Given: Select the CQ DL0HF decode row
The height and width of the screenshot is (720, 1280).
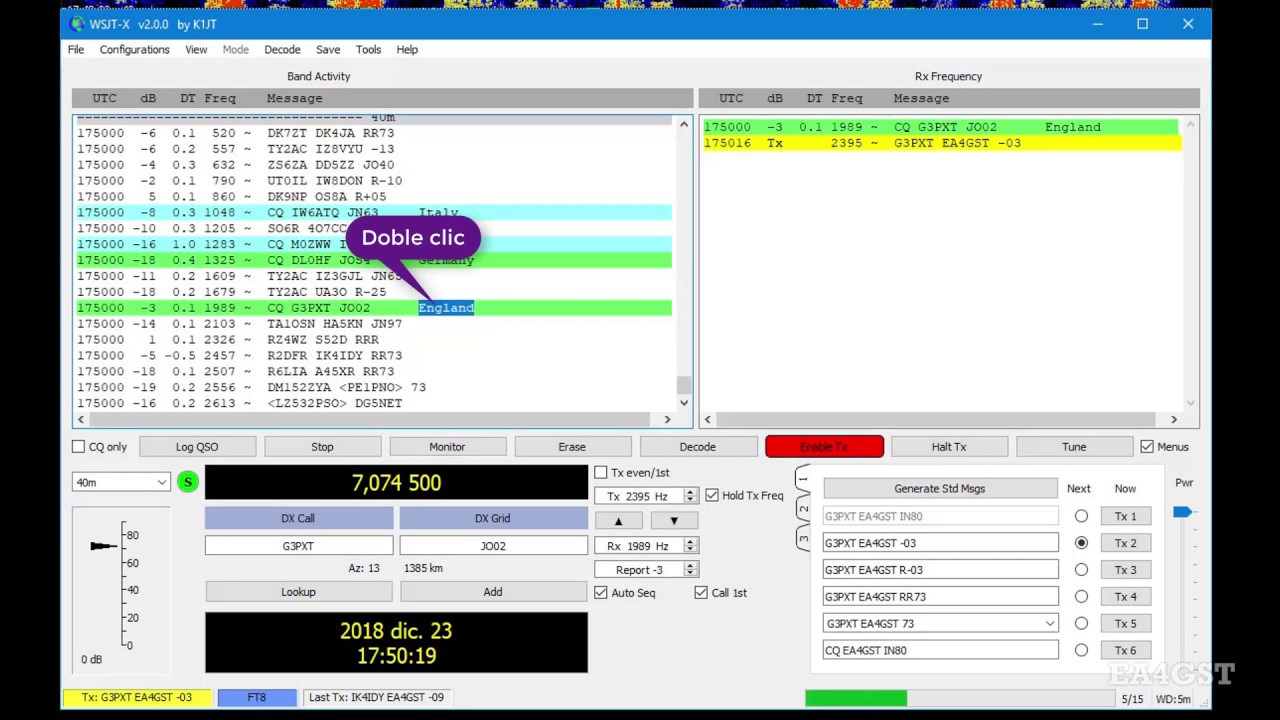Looking at the screenshot, I should pyautogui.click(x=374, y=260).
